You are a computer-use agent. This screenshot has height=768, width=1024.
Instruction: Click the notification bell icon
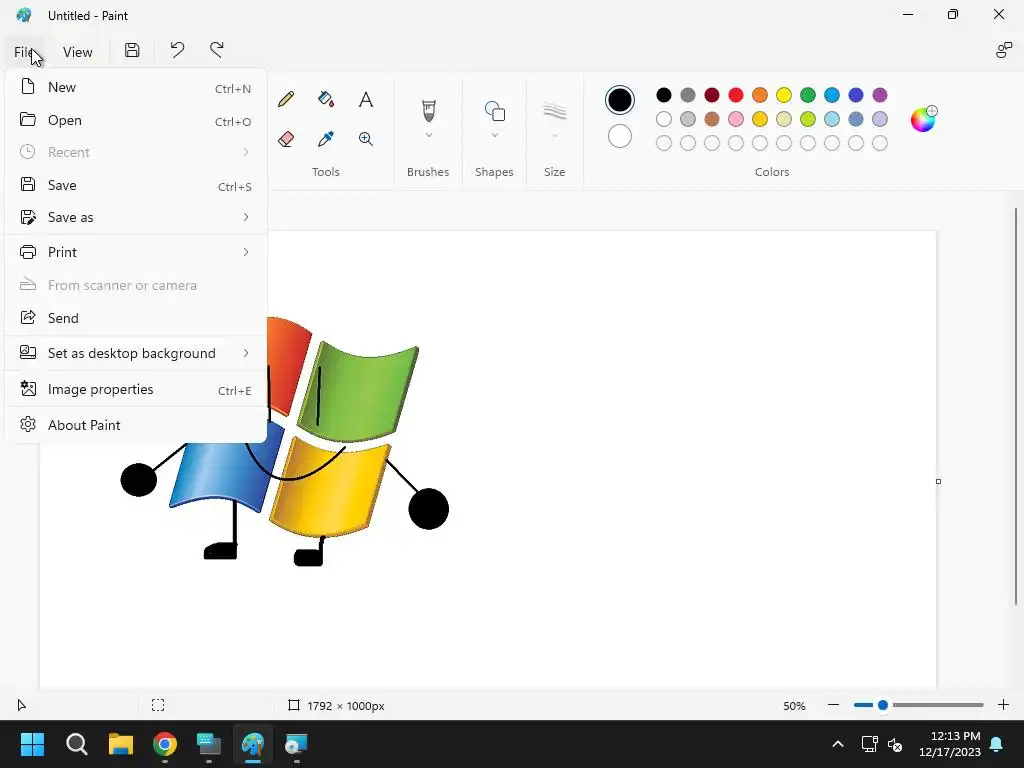(x=997, y=744)
